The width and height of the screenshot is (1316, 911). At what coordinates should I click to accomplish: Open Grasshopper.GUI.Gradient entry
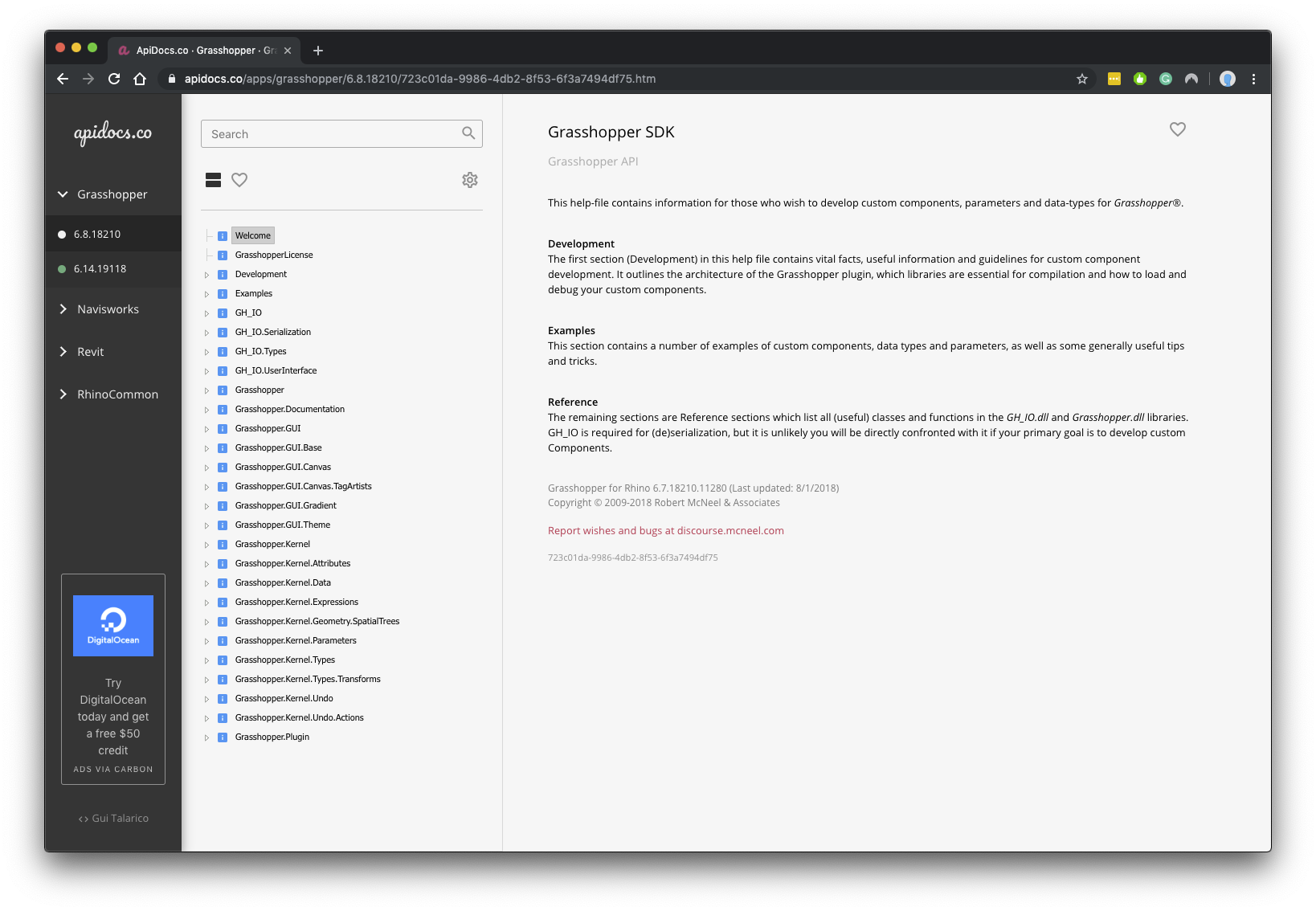(286, 505)
